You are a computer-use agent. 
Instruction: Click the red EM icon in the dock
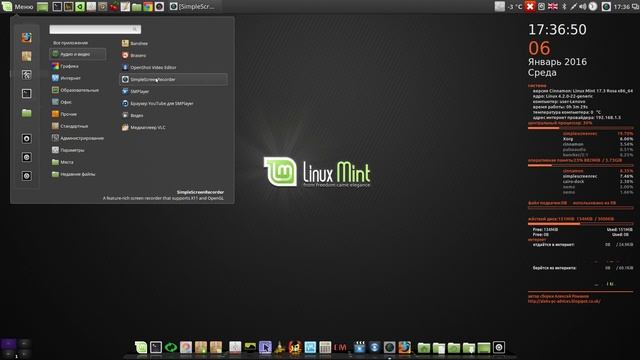[x=340, y=347]
